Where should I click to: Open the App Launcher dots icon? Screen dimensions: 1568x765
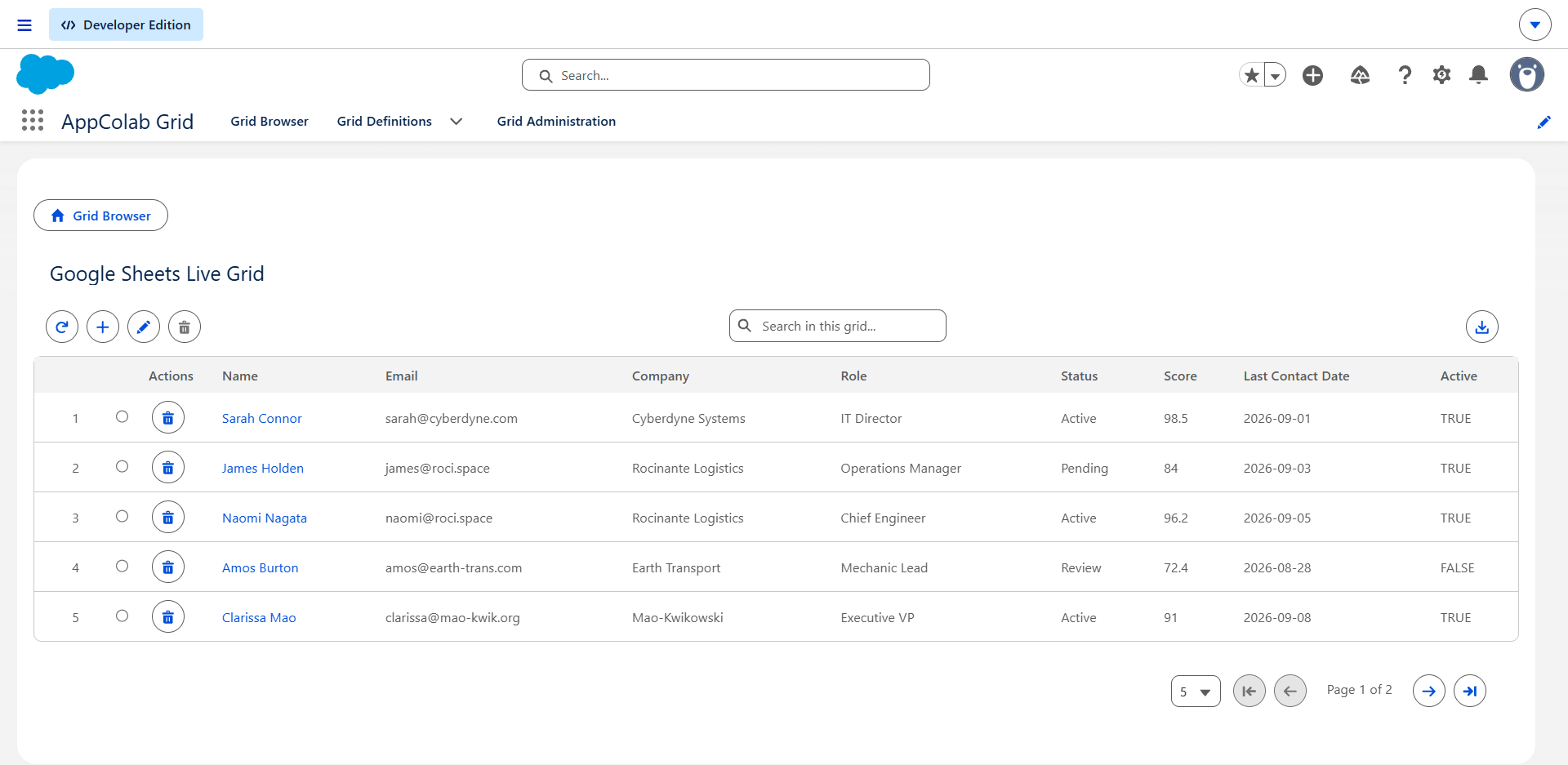(33, 121)
